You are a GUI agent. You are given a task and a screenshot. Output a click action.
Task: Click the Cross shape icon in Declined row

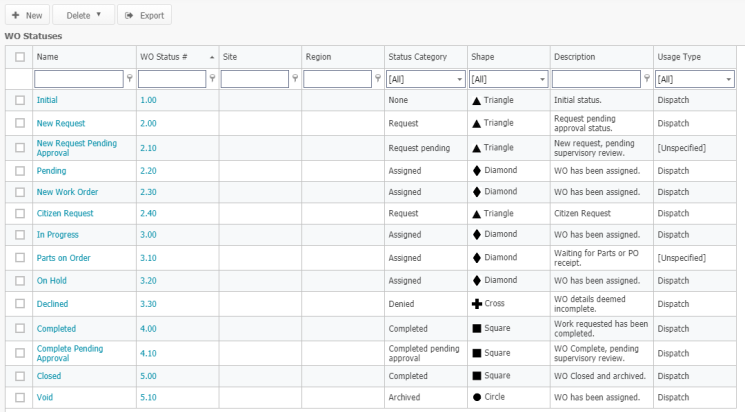[x=477, y=304]
